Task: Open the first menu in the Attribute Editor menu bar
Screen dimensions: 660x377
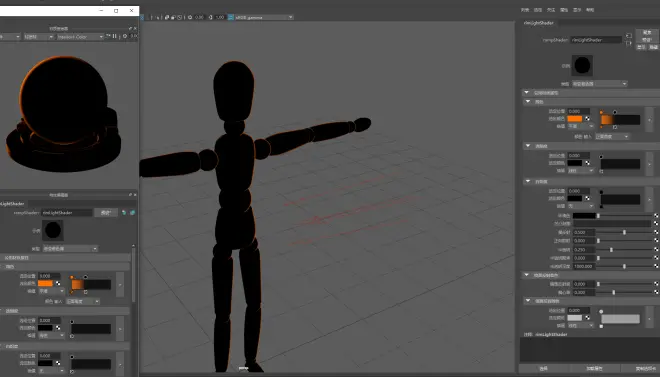Action: [x=525, y=10]
